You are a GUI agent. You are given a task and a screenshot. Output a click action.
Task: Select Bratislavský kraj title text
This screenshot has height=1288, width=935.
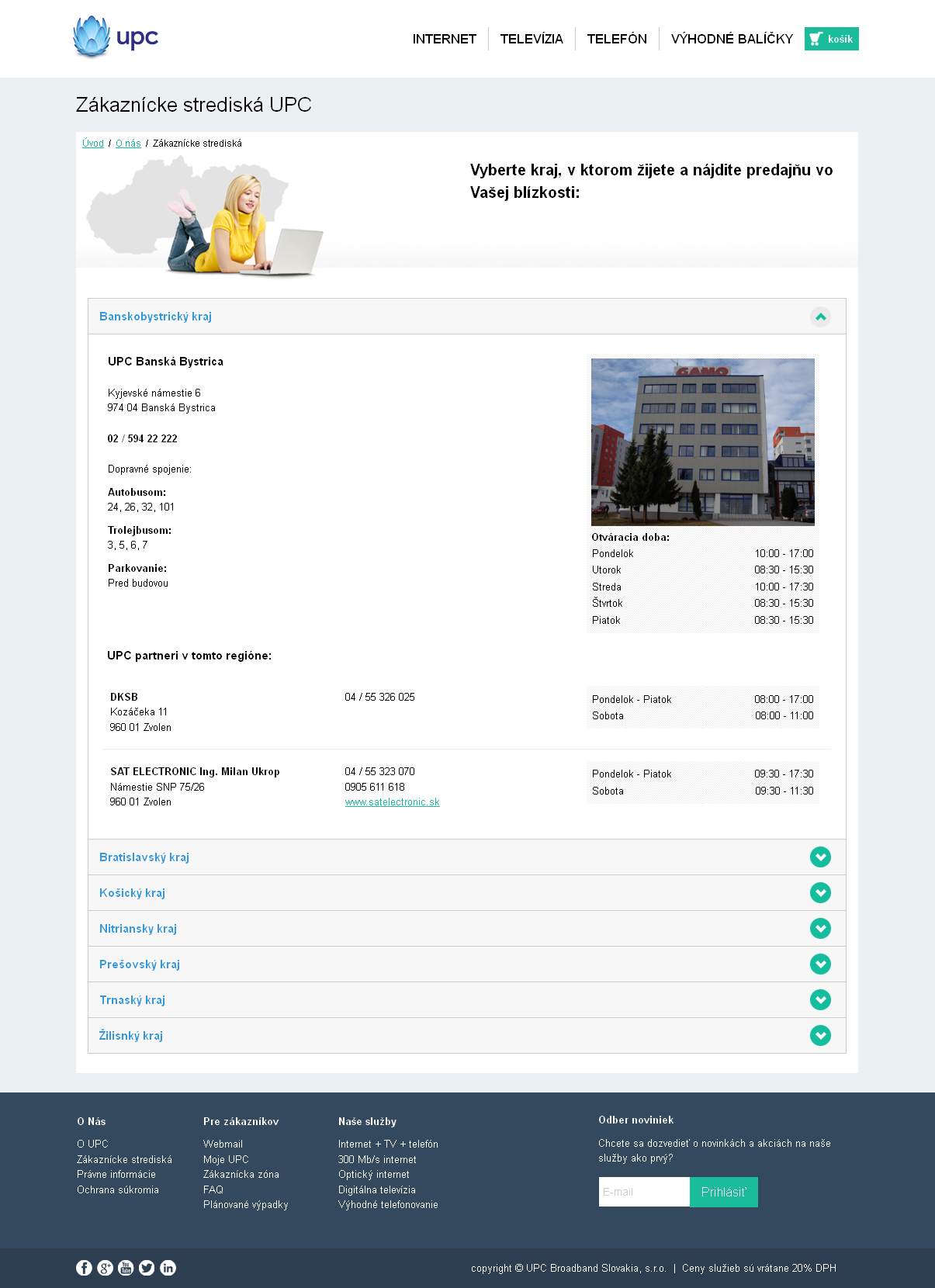point(144,857)
